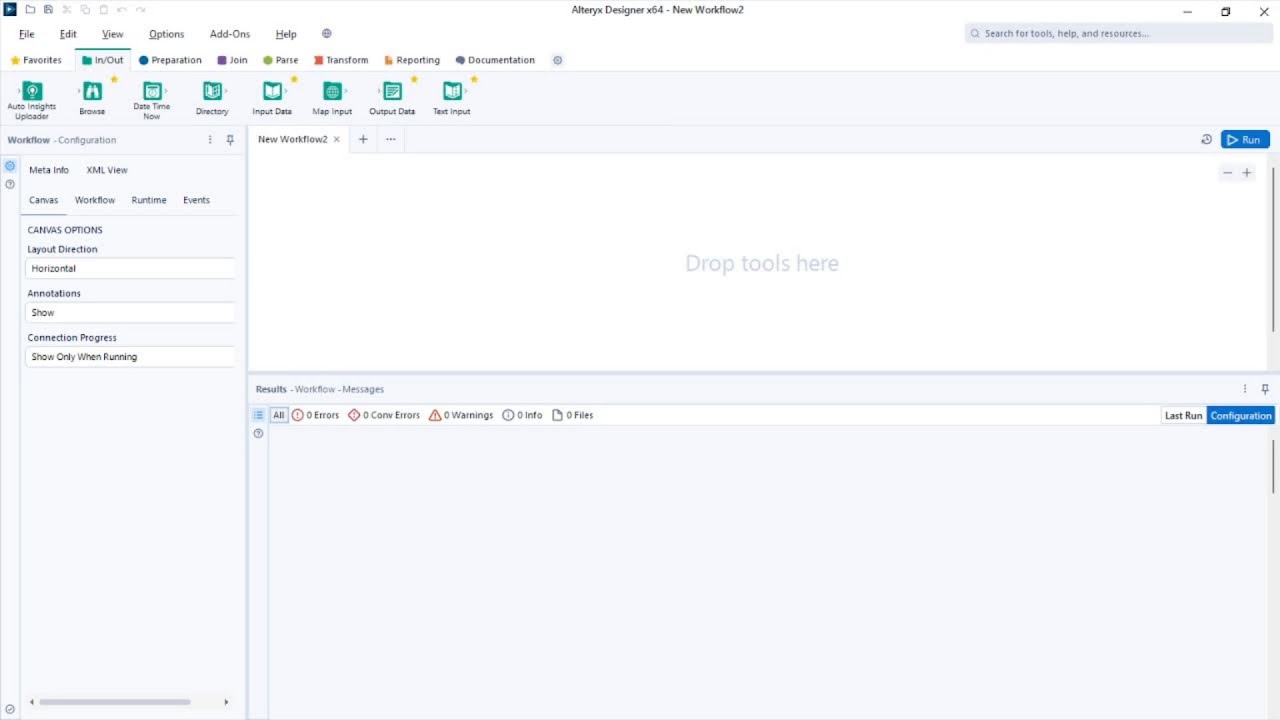Select the Directory tool

point(212,98)
